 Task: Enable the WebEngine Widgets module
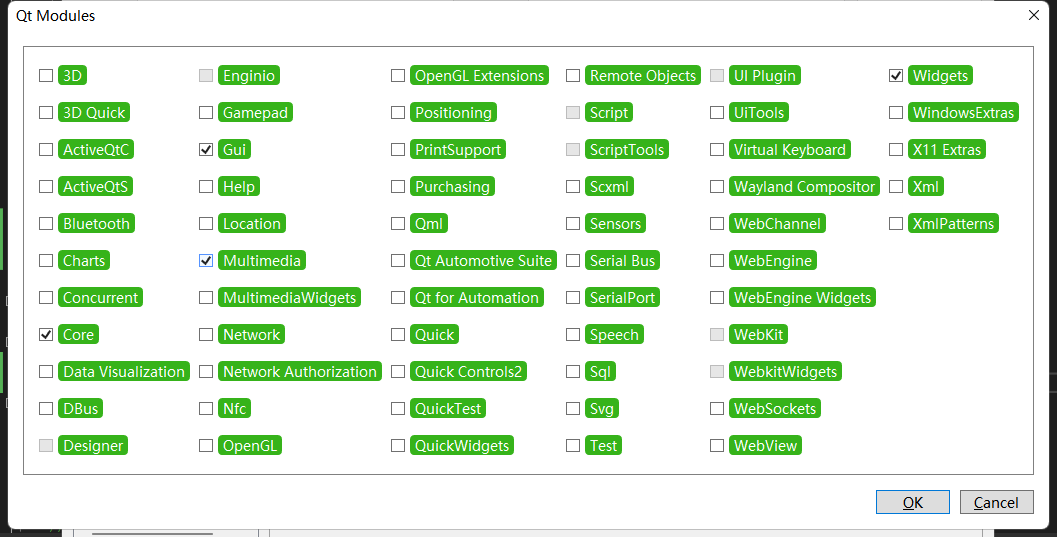[717, 297]
